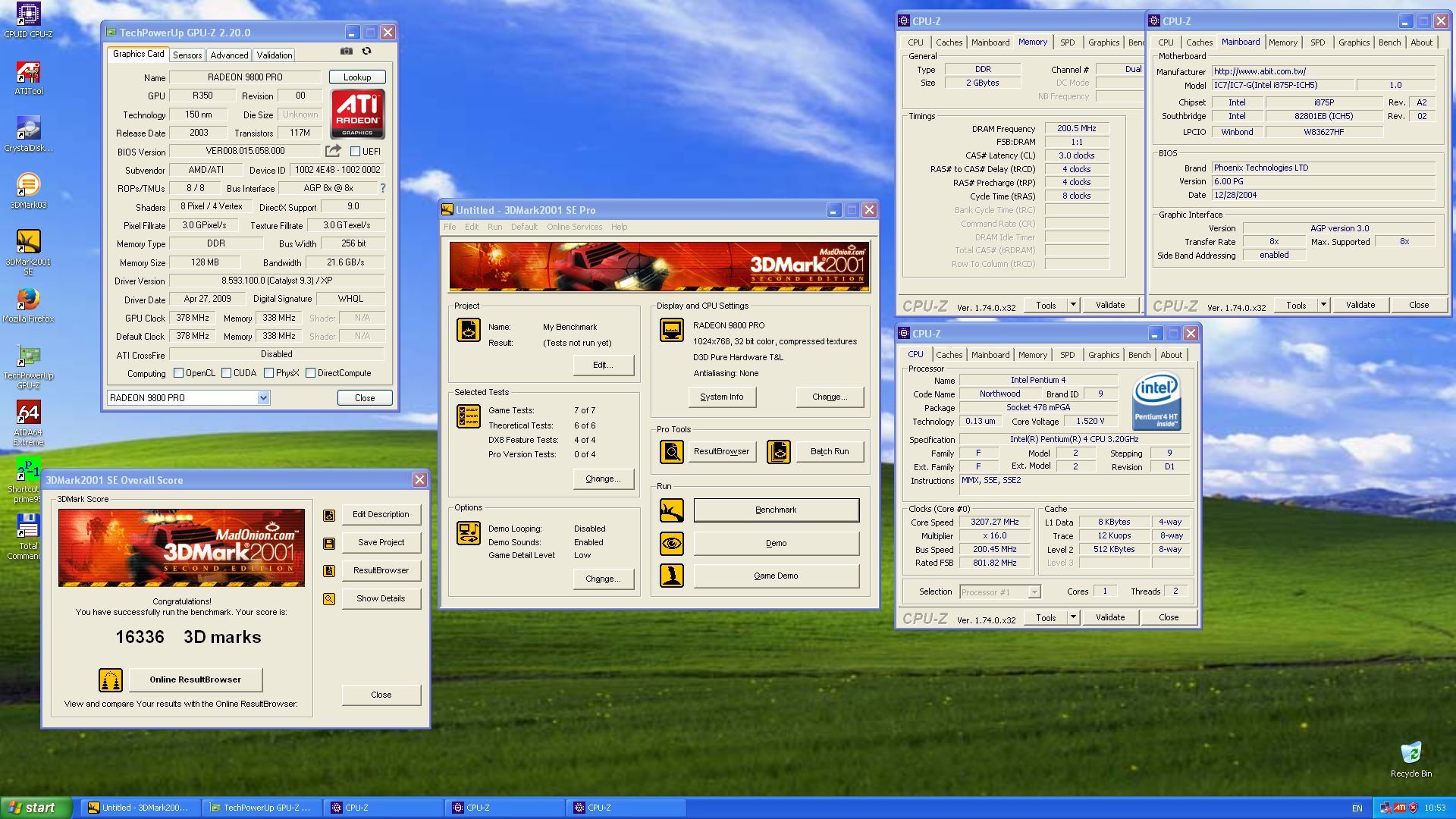
Task: Launch 3DMark2001 SE desktop shortcut
Action: coord(28,253)
